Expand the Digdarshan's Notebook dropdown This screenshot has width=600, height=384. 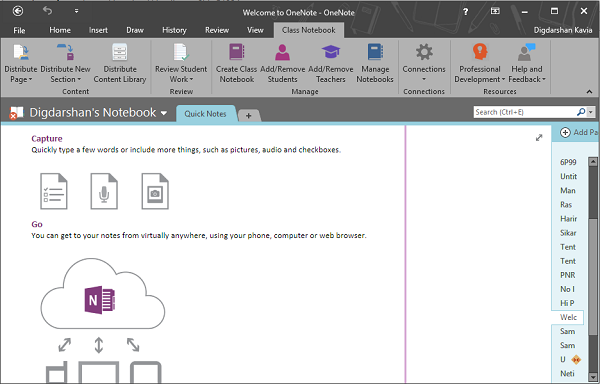point(164,113)
